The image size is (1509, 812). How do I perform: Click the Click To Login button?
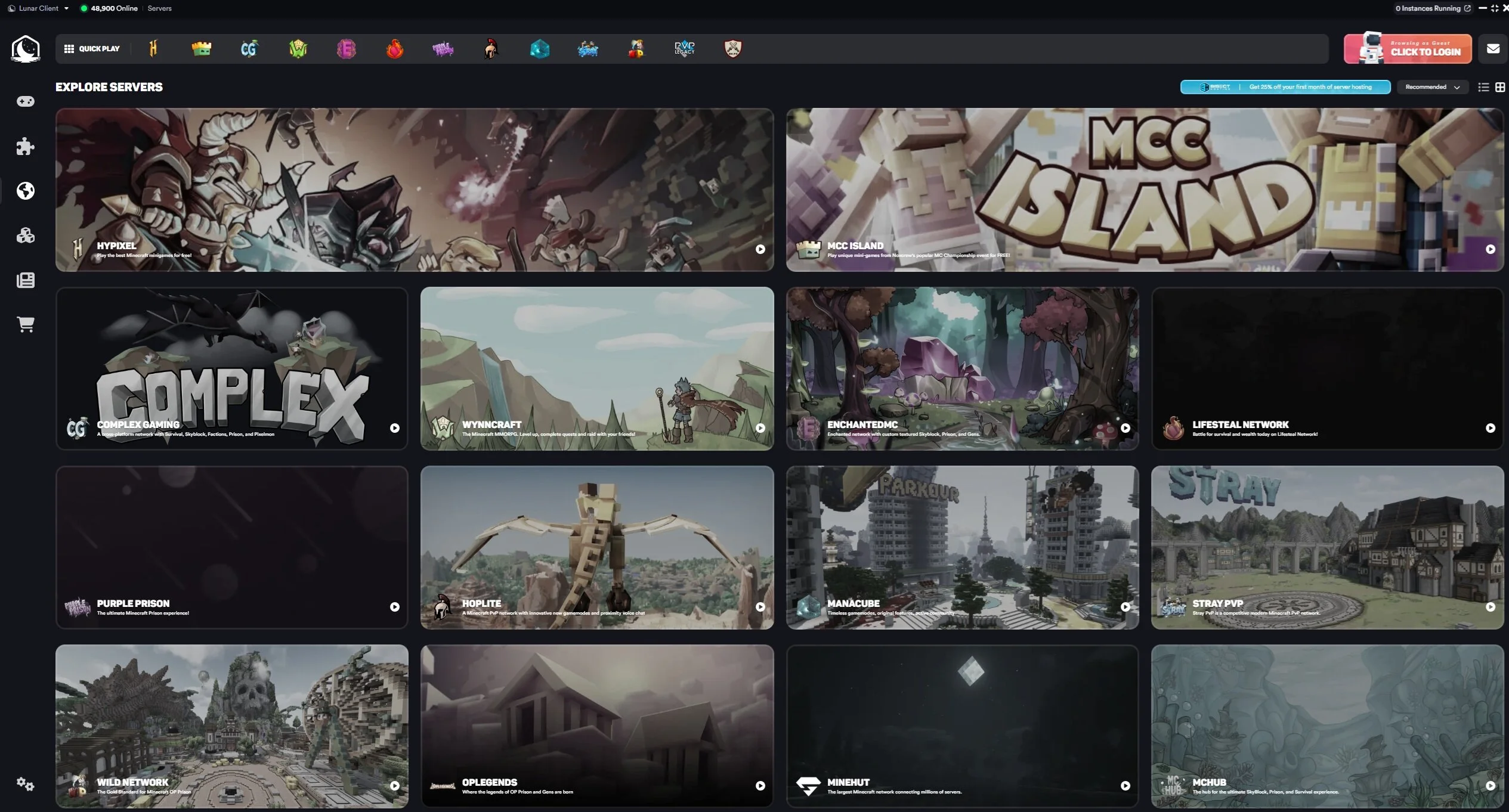pyautogui.click(x=1408, y=49)
